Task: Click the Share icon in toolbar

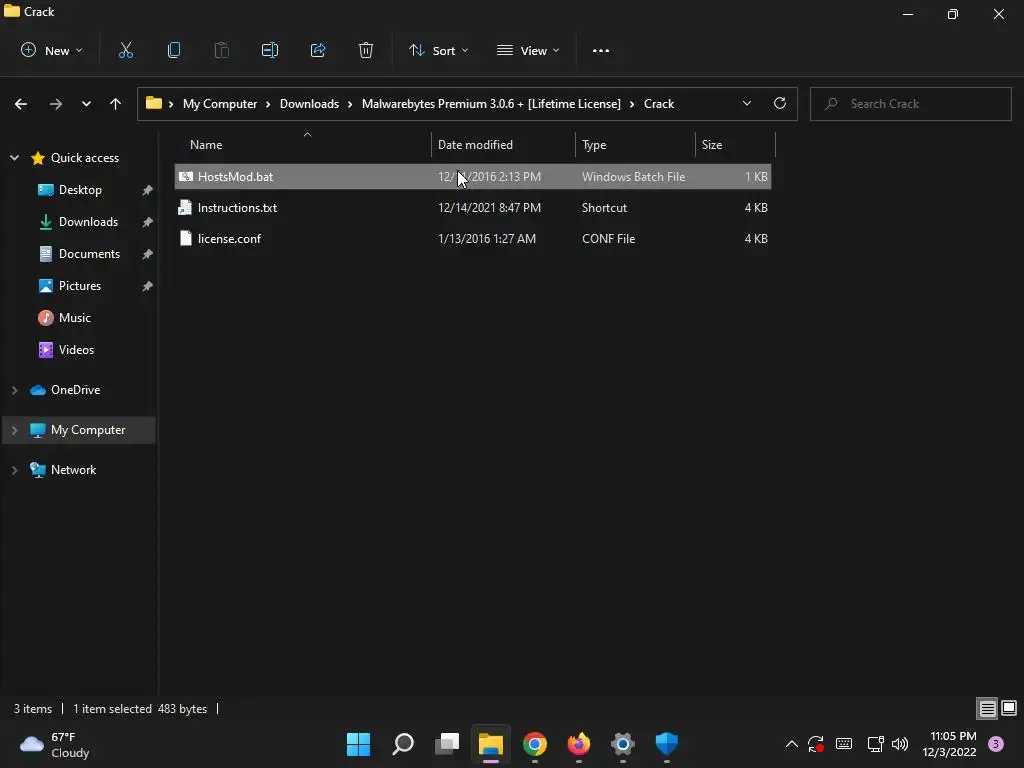Action: coord(318,50)
